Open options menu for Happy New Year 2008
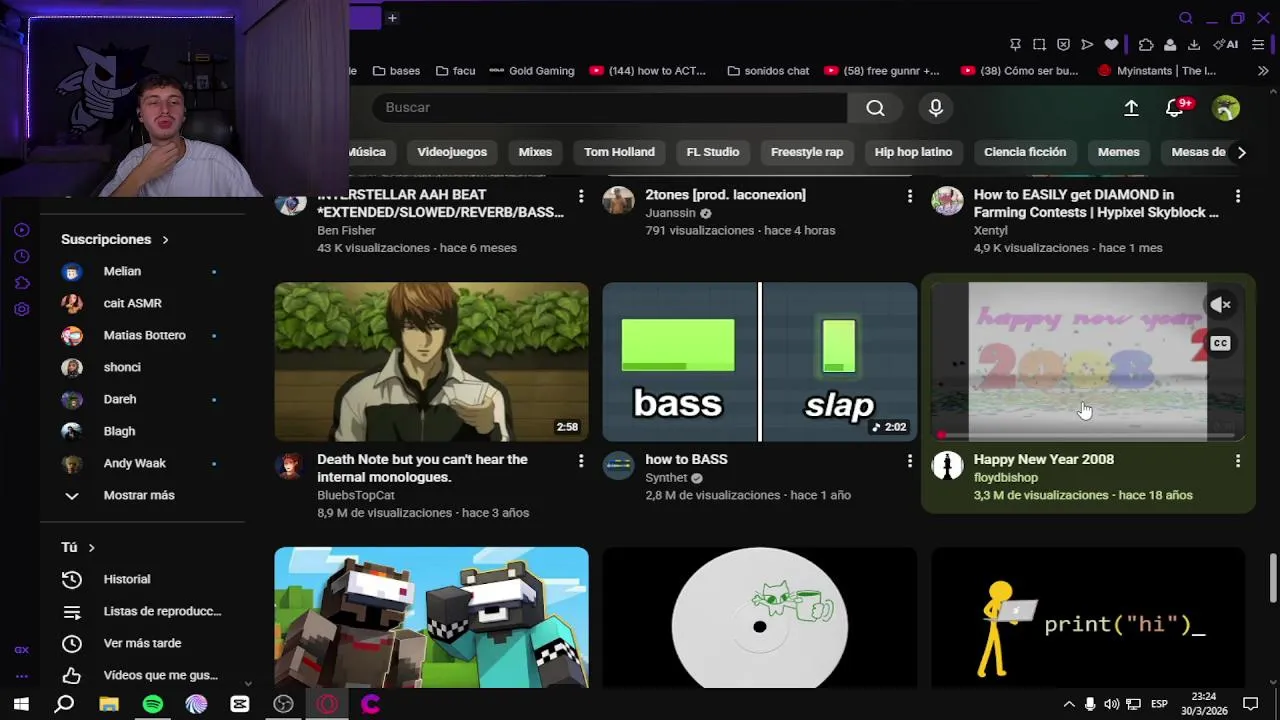The height and width of the screenshot is (720, 1280). click(1237, 461)
